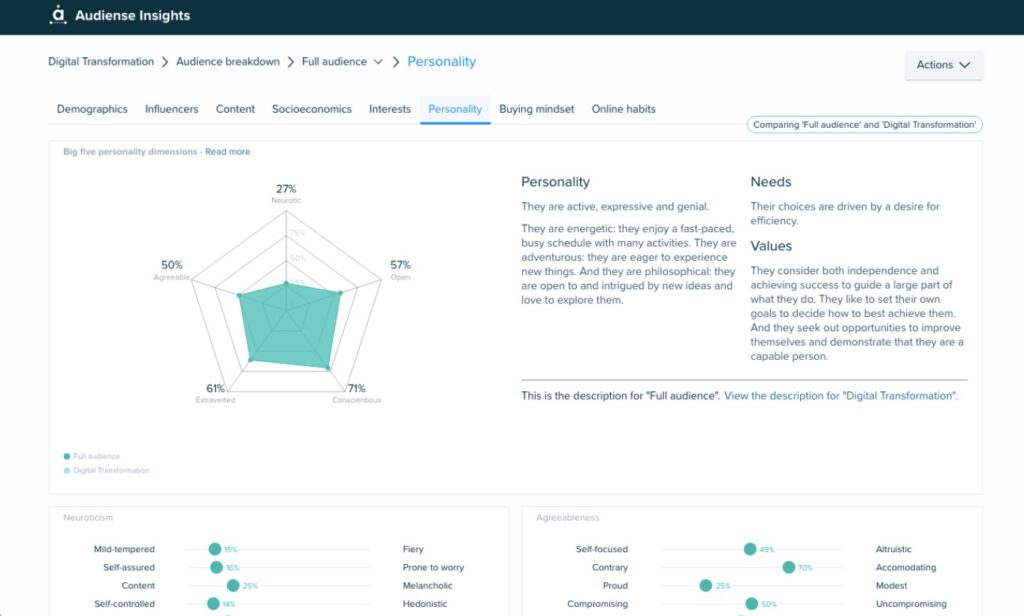
Task: Click the Digital Transformation breadcrumb
Action: [x=101, y=61]
